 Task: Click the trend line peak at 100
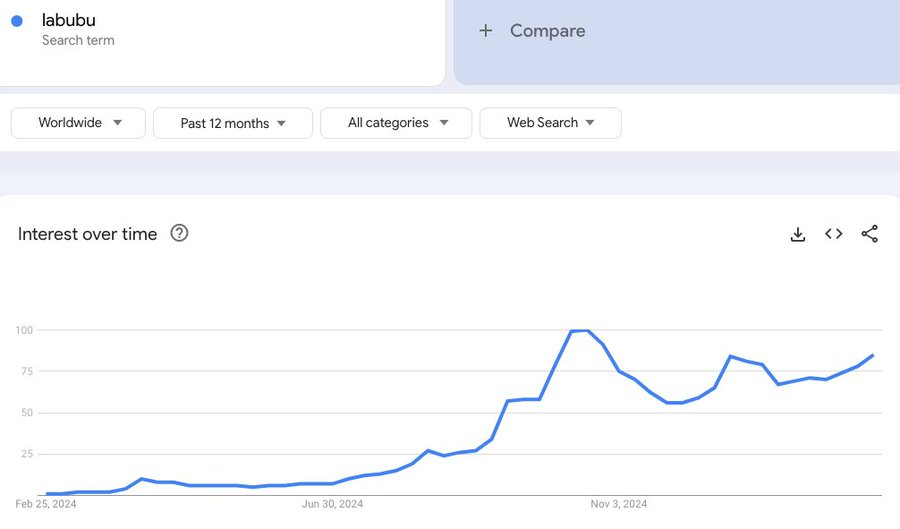(x=580, y=330)
